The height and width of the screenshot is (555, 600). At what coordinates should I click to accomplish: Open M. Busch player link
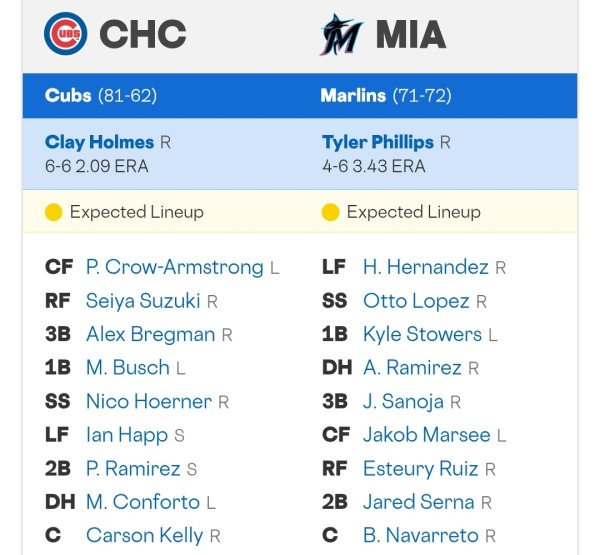point(128,368)
